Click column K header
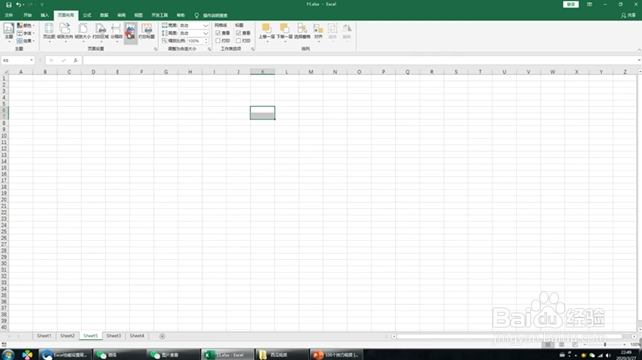The height and width of the screenshot is (360, 642). [262, 72]
